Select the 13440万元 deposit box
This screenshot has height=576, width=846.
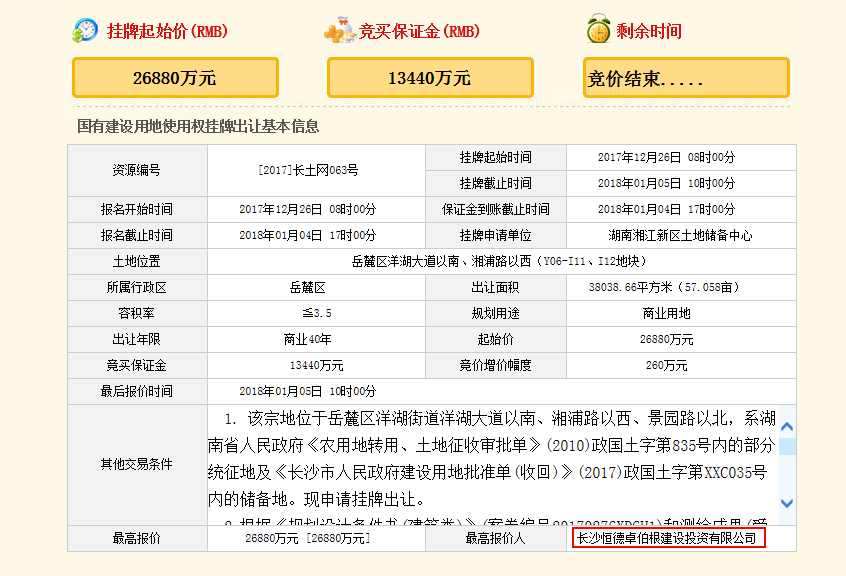pos(428,77)
